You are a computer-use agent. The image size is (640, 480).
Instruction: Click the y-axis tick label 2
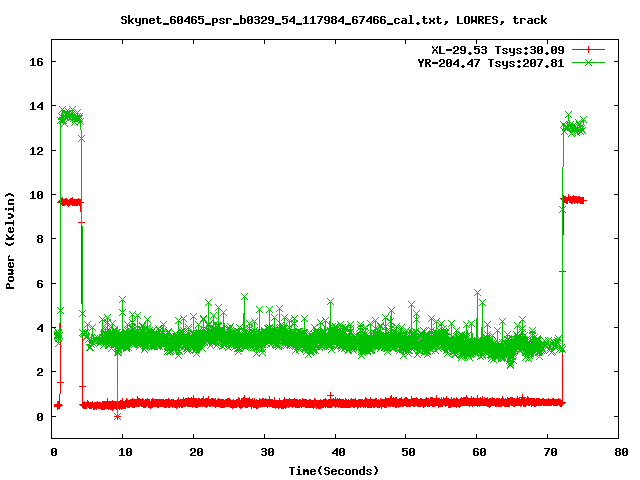coord(40,373)
